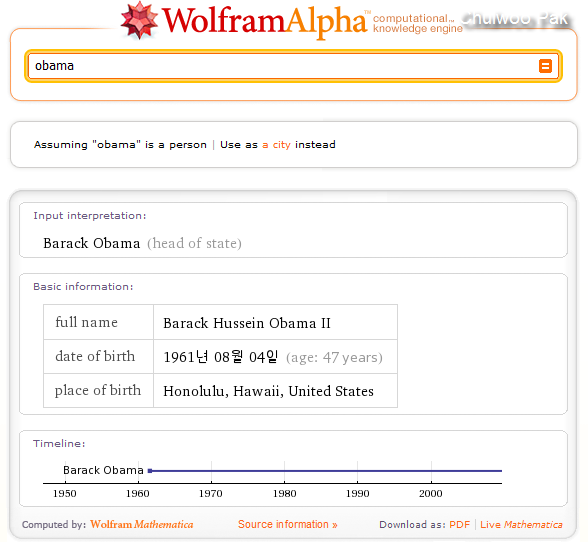This screenshot has height=542, width=588.
Task: Open Live Mathematica download link
Action: point(521,524)
